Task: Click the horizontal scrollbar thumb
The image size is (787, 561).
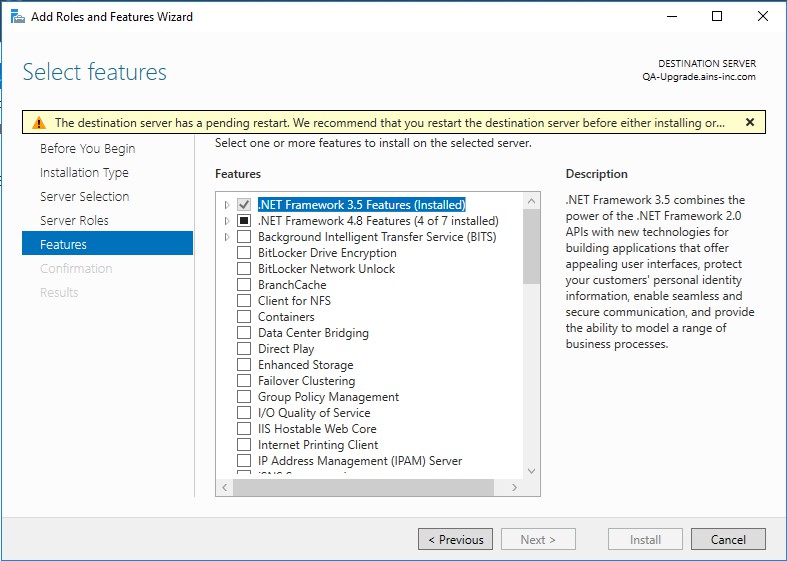Action: click(363, 487)
